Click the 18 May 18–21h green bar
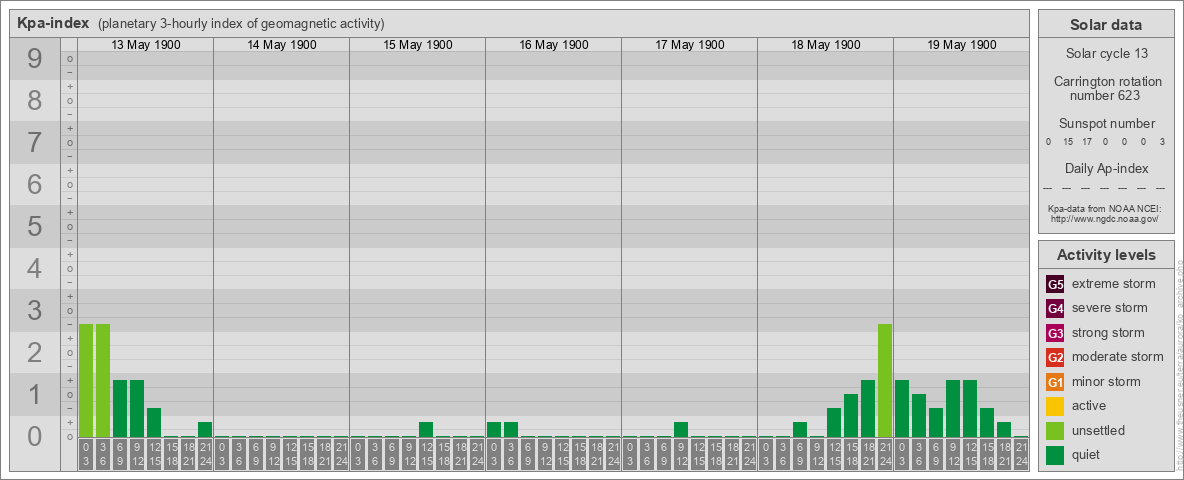The image size is (1184, 480). (868, 408)
